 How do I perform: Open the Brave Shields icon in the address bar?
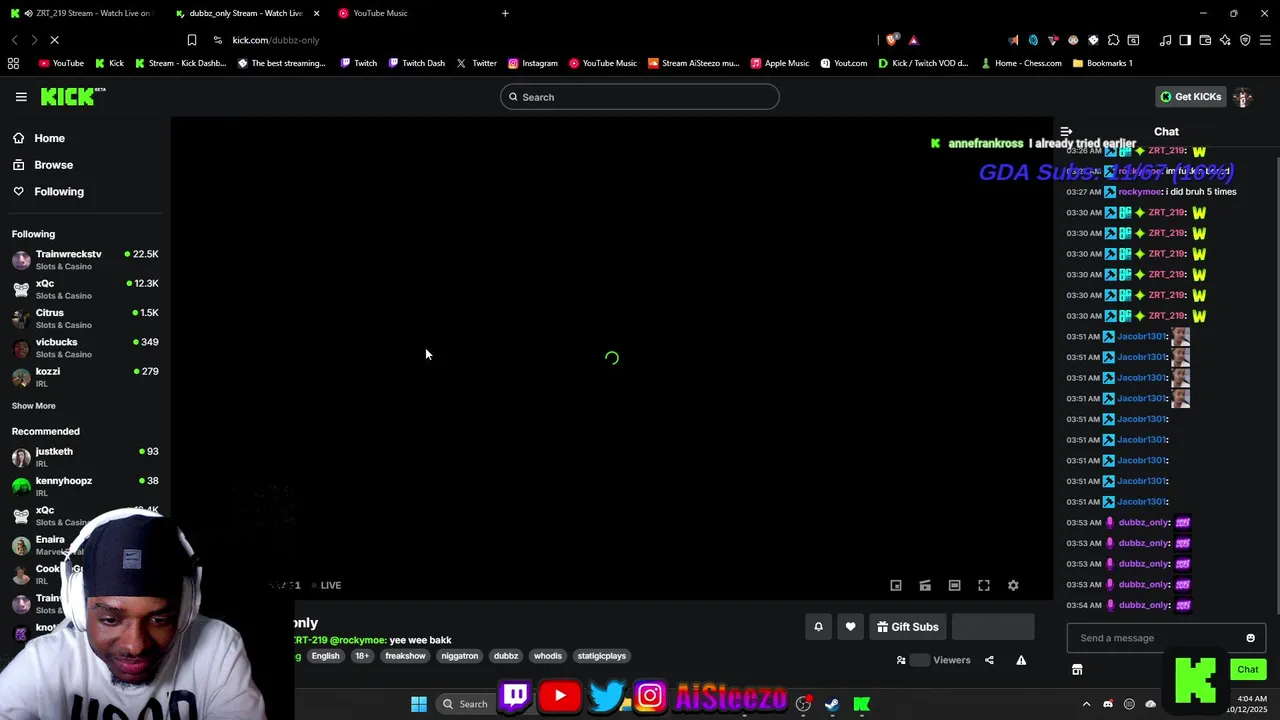[892, 40]
